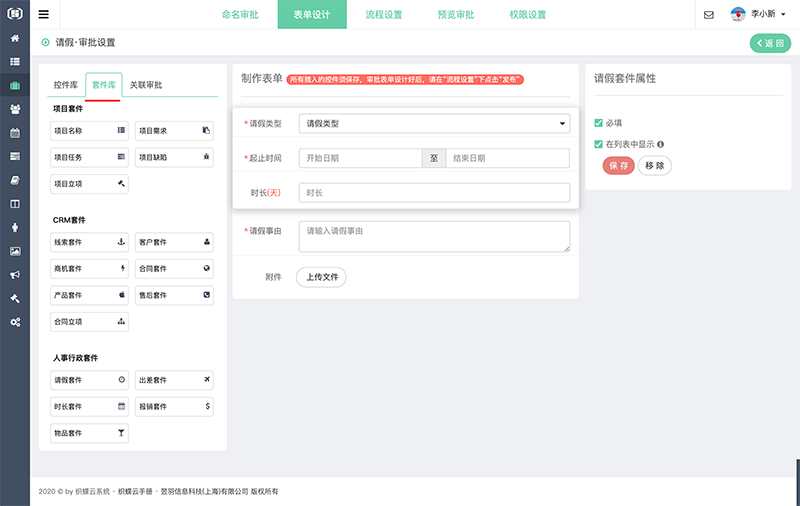Image resolution: width=800 pixels, height=506 pixels.
Task: Click the 上传文件 button
Action: (321, 277)
